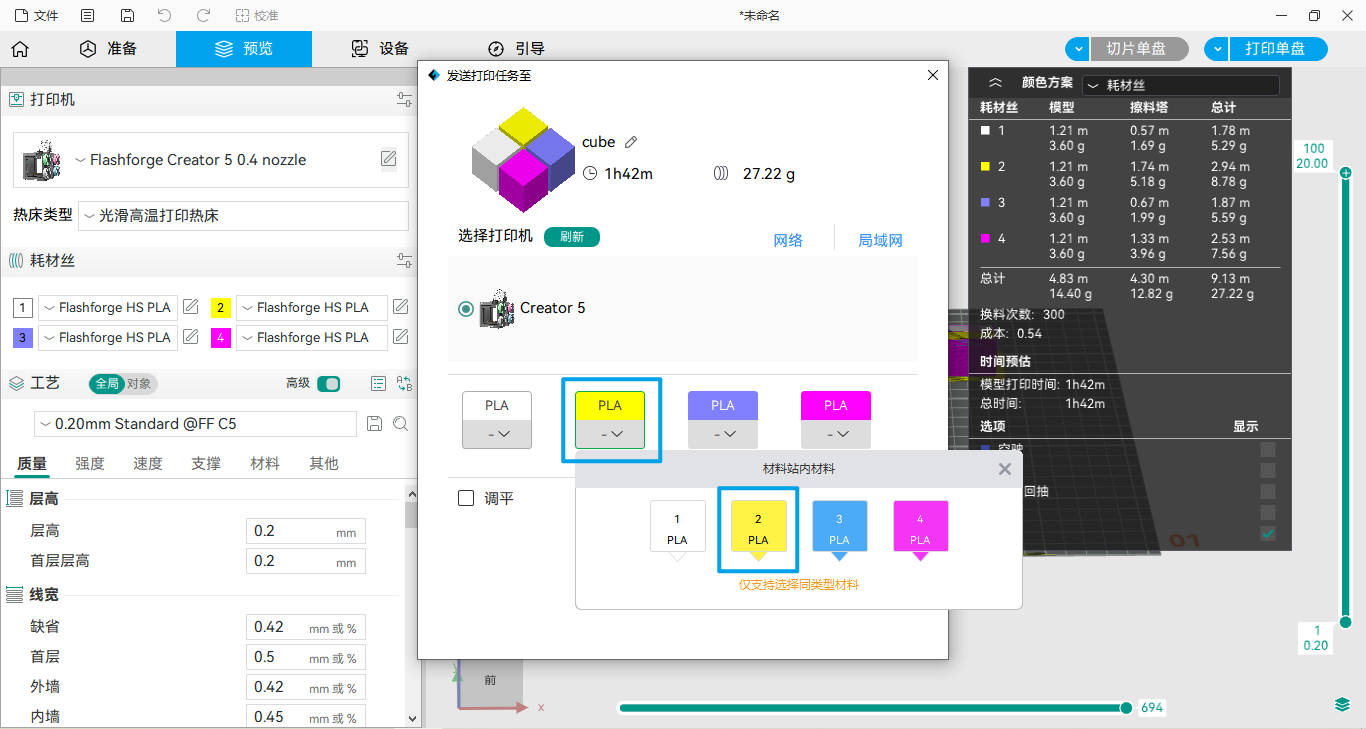The height and width of the screenshot is (729, 1366).
Task: Open printer settings sliders icon in 打印机 header
Action: point(404,99)
